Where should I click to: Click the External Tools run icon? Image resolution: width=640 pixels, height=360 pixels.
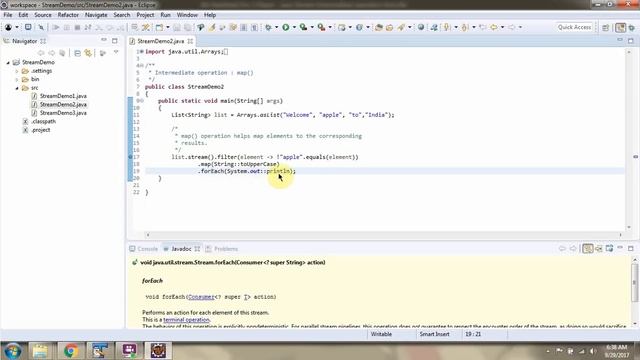click(322, 27)
